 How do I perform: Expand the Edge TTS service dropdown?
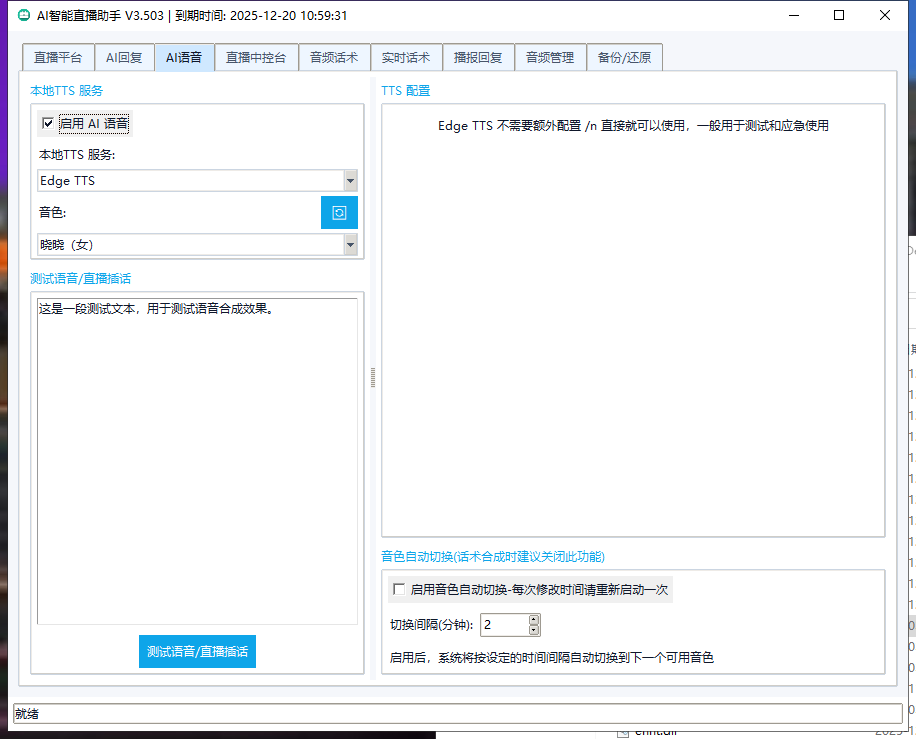click(x=350, y=181)
